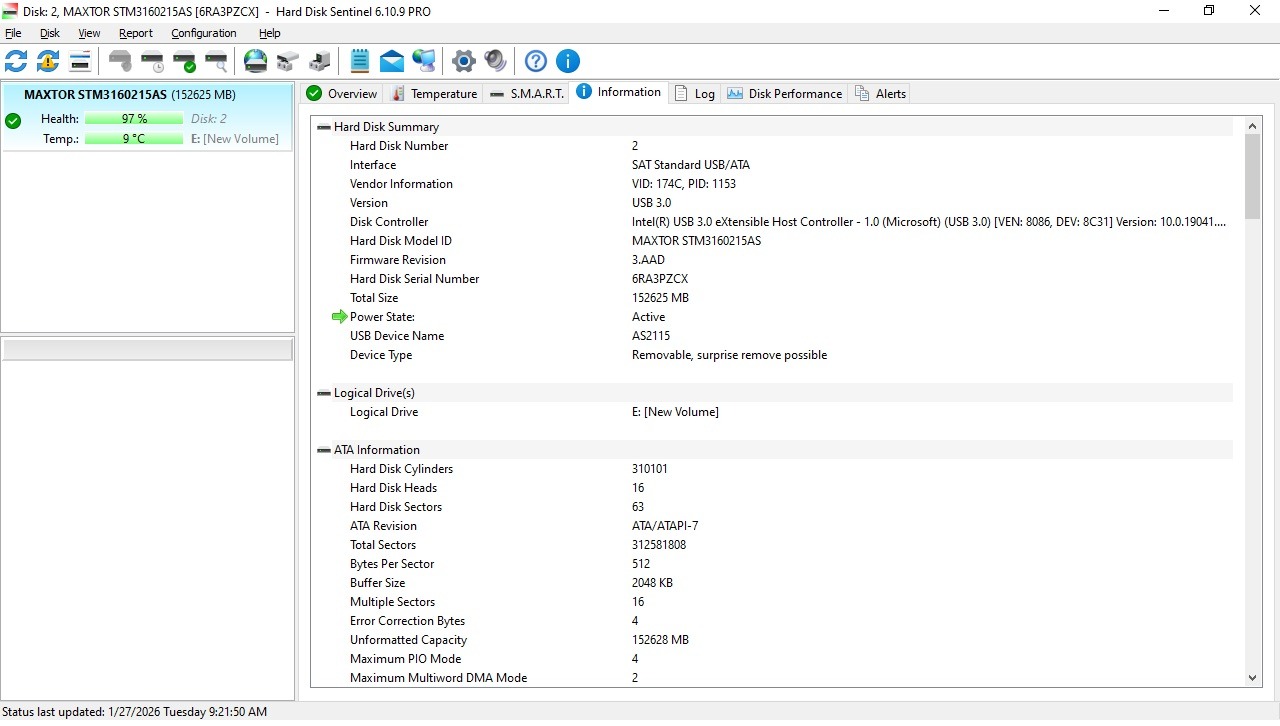
Task: Click the disk icon with magnifying glass
Action: coord(216,62)
